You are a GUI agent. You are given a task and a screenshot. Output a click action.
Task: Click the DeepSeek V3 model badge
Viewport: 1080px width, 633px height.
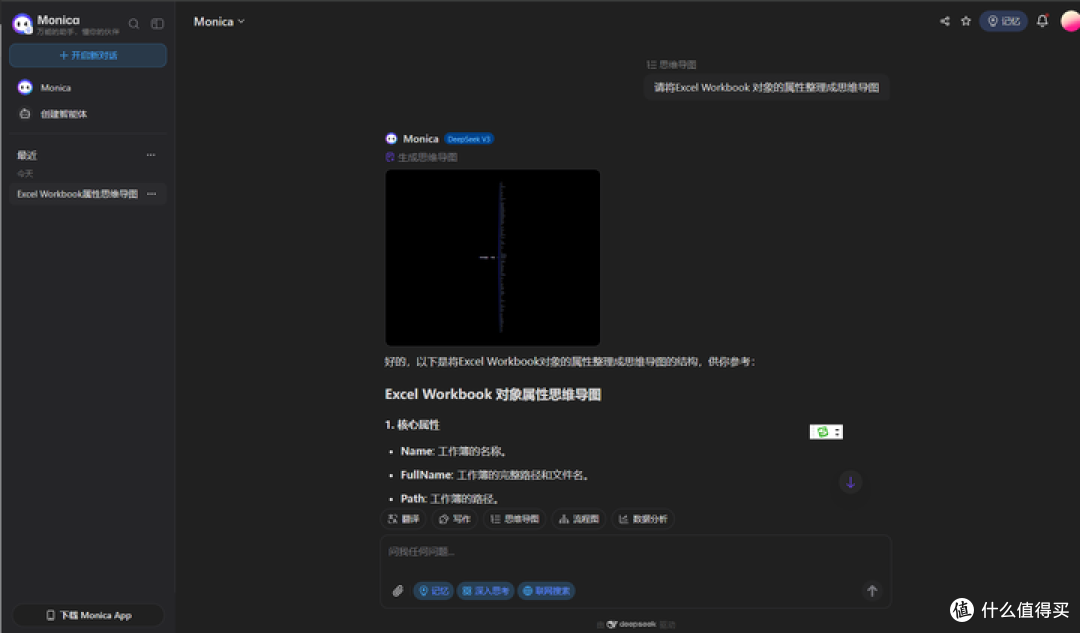468,139
